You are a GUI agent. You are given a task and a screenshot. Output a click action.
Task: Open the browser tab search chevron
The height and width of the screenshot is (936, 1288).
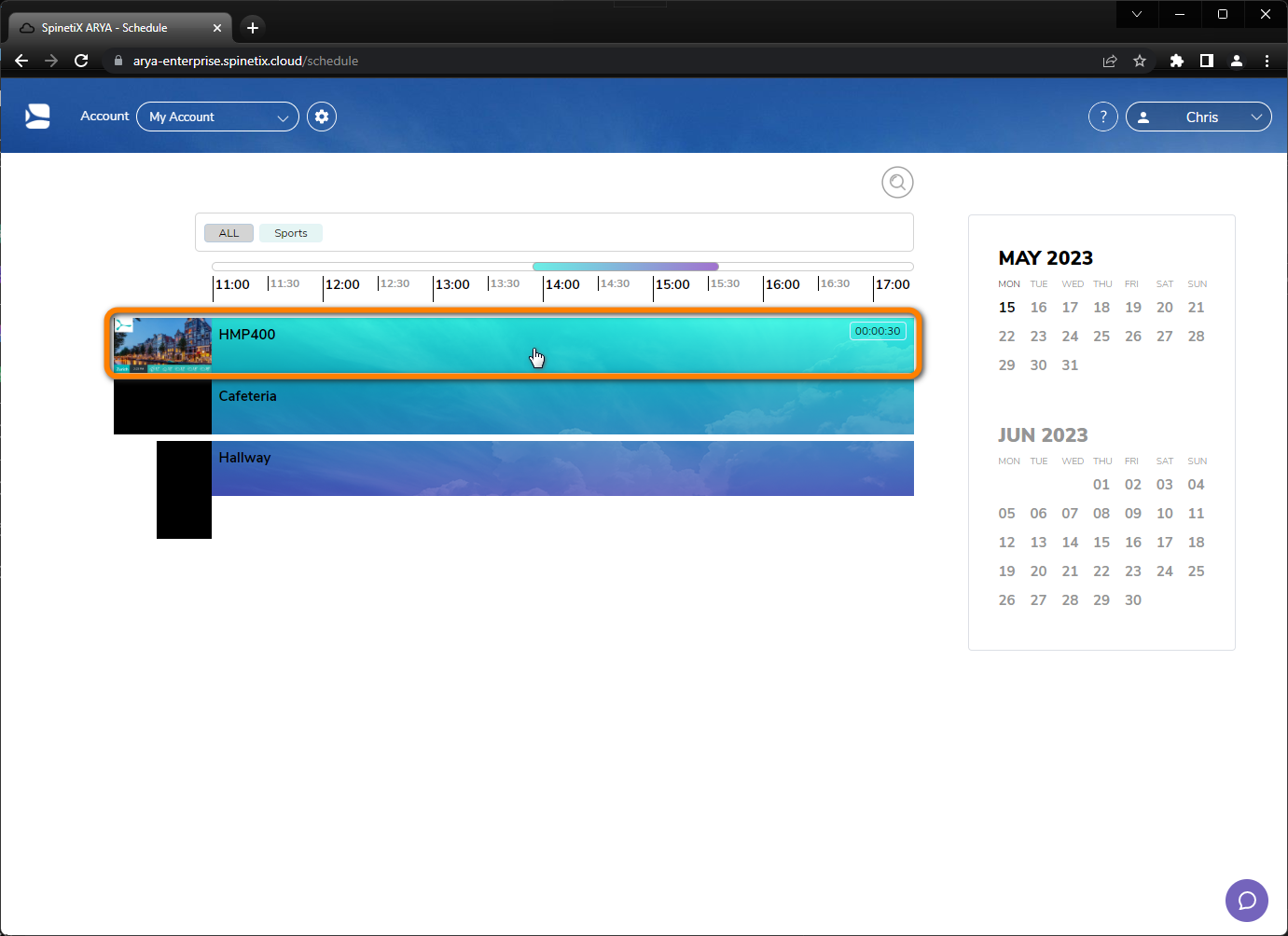[x=1136, y=14]
